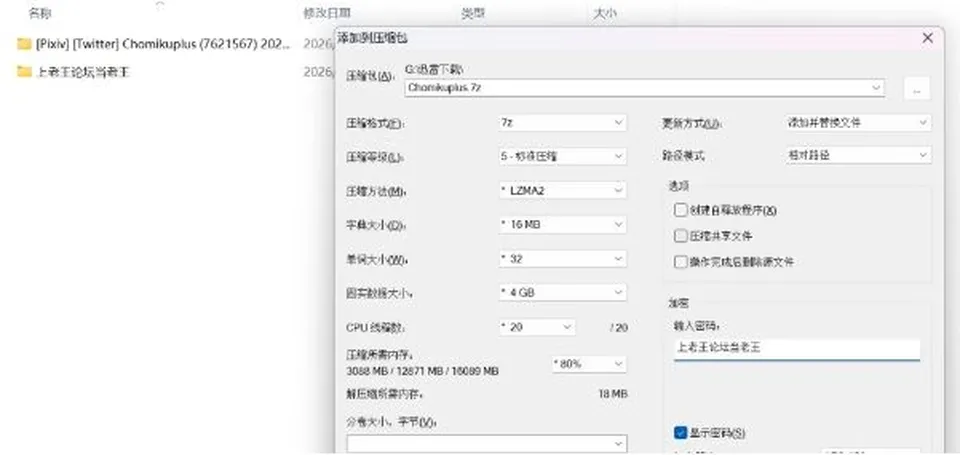Open the 路径模式 dropdown showing 相对路径
Image resolution: width=960 pixels, height=455 pixels.
pyautogui.click(x=858, y=156)
